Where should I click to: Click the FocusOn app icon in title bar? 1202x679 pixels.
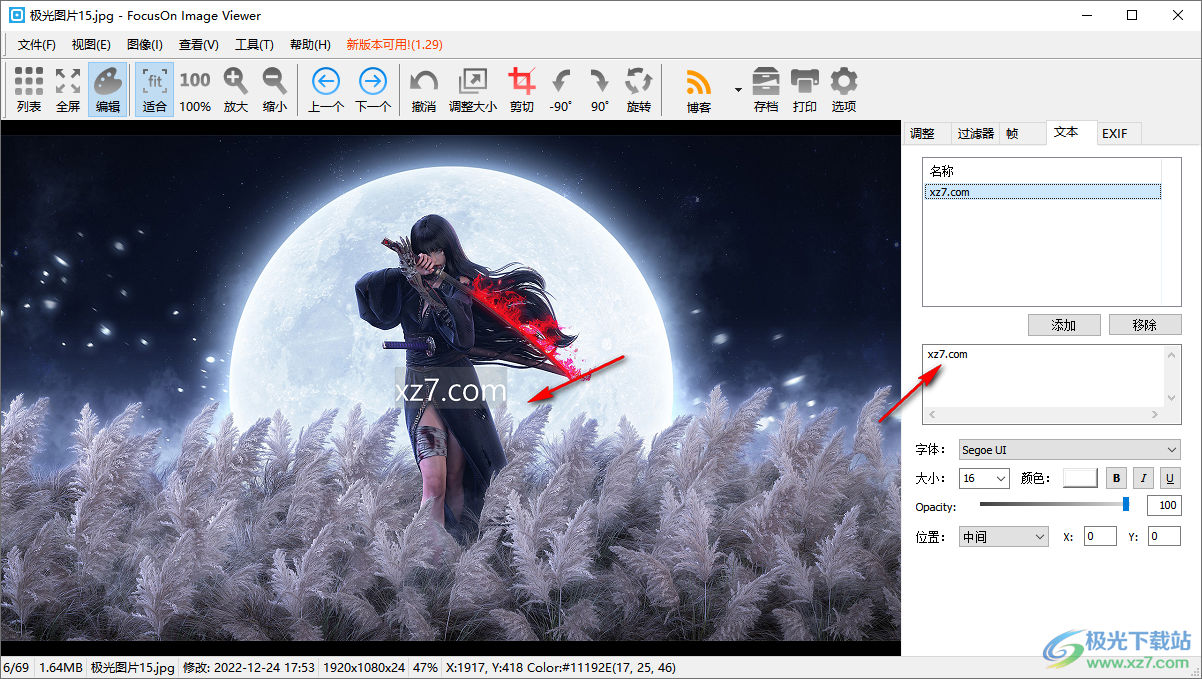point(15,15)
